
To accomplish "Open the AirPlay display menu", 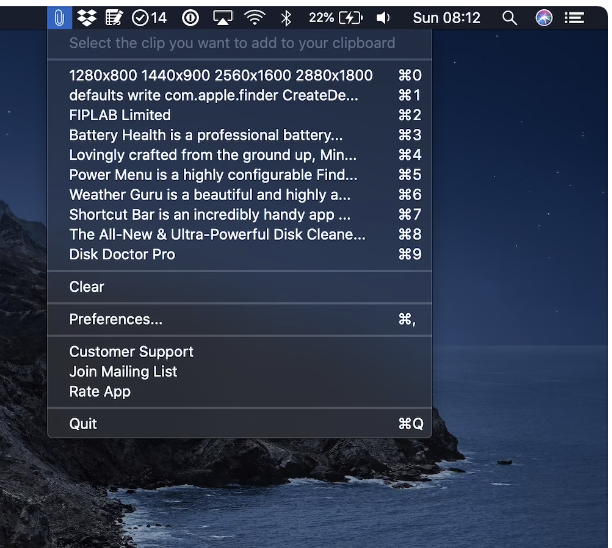I will point(222,18).
